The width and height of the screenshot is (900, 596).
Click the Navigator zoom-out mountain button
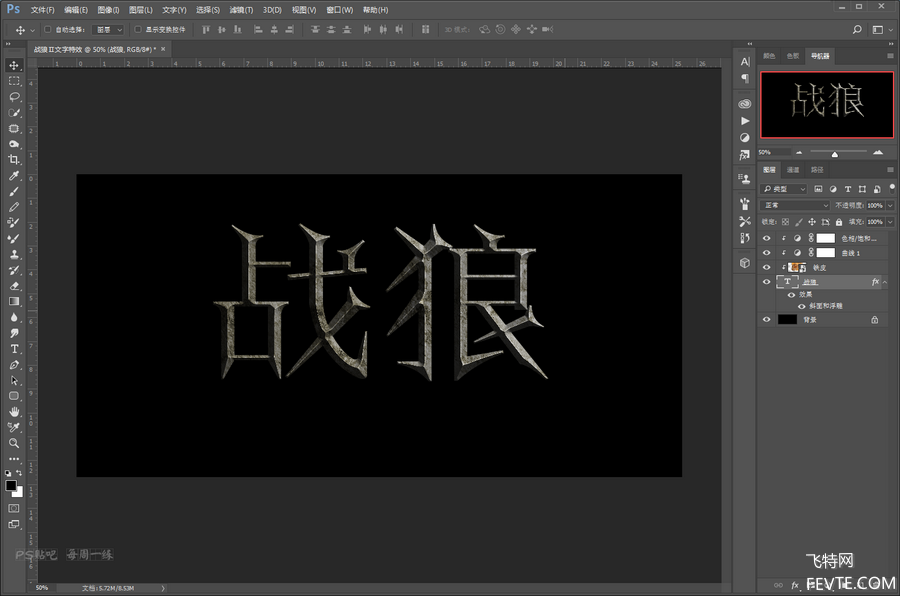pos(799,152)
